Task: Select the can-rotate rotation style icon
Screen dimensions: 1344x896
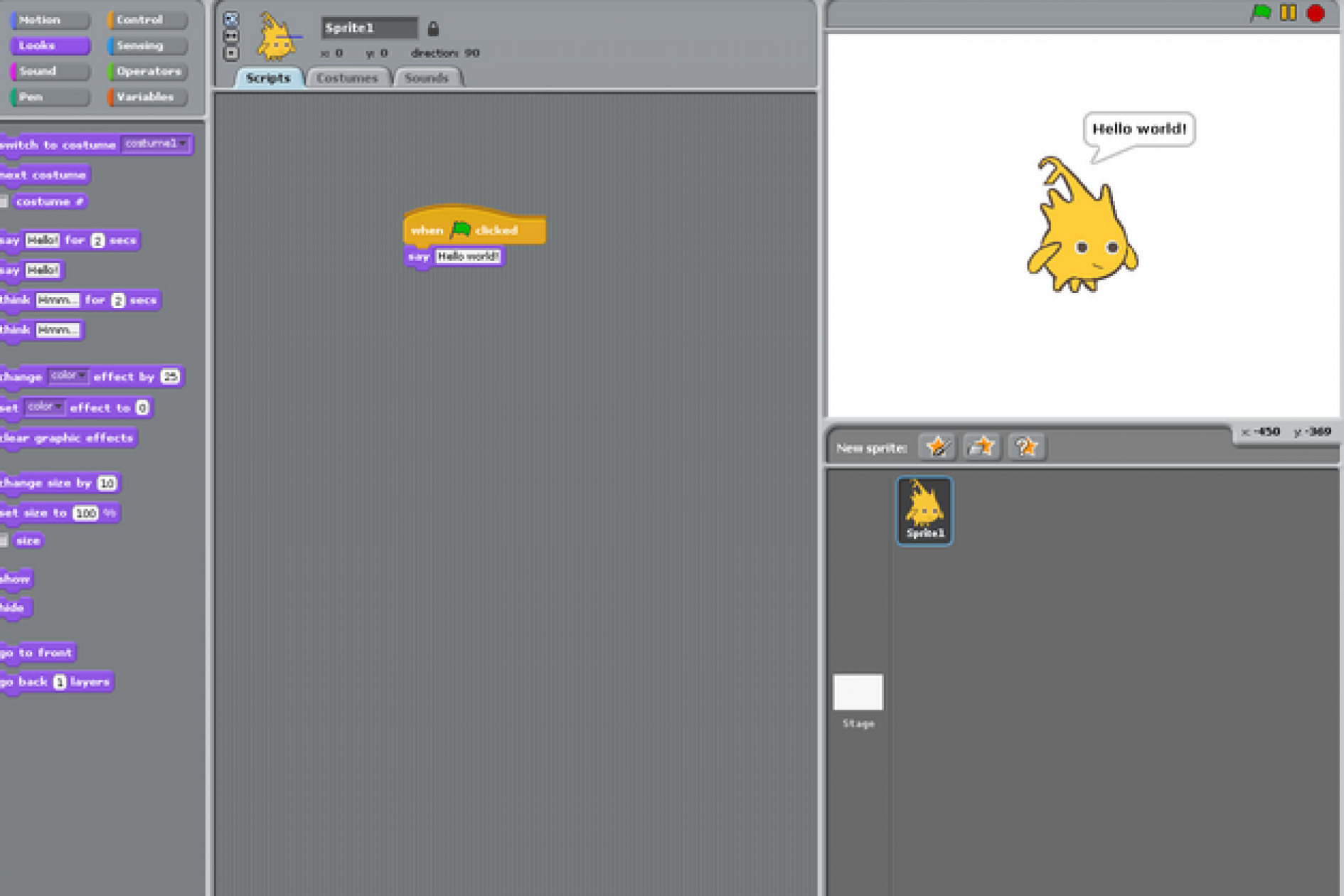Action: click(231, 19)
